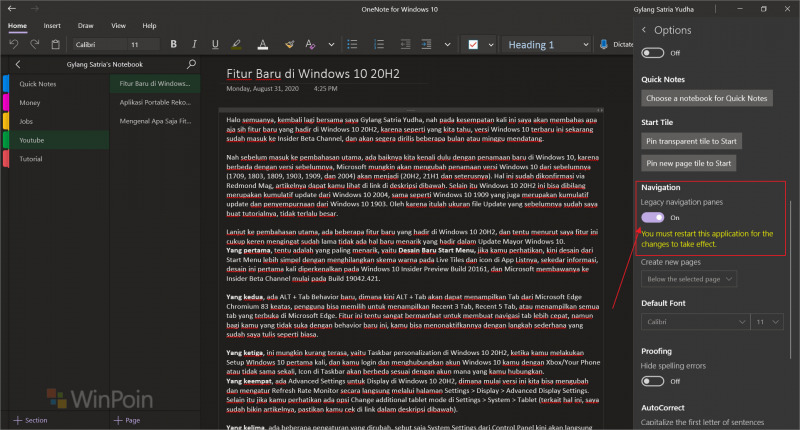
Task: Open page Aplikasi Portable Reko...
Action: 155,103
